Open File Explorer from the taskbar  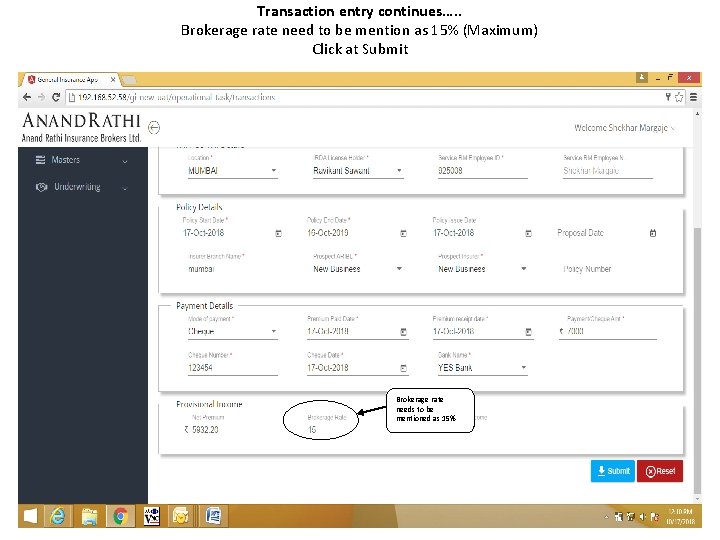coord(90,517)
